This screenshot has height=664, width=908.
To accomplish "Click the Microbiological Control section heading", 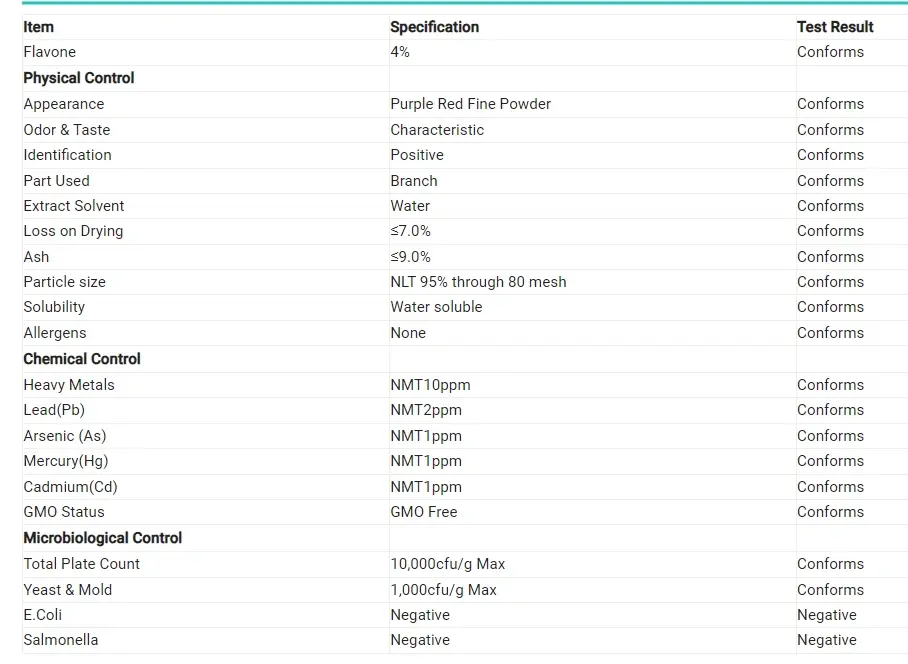I will click(103, 538).
